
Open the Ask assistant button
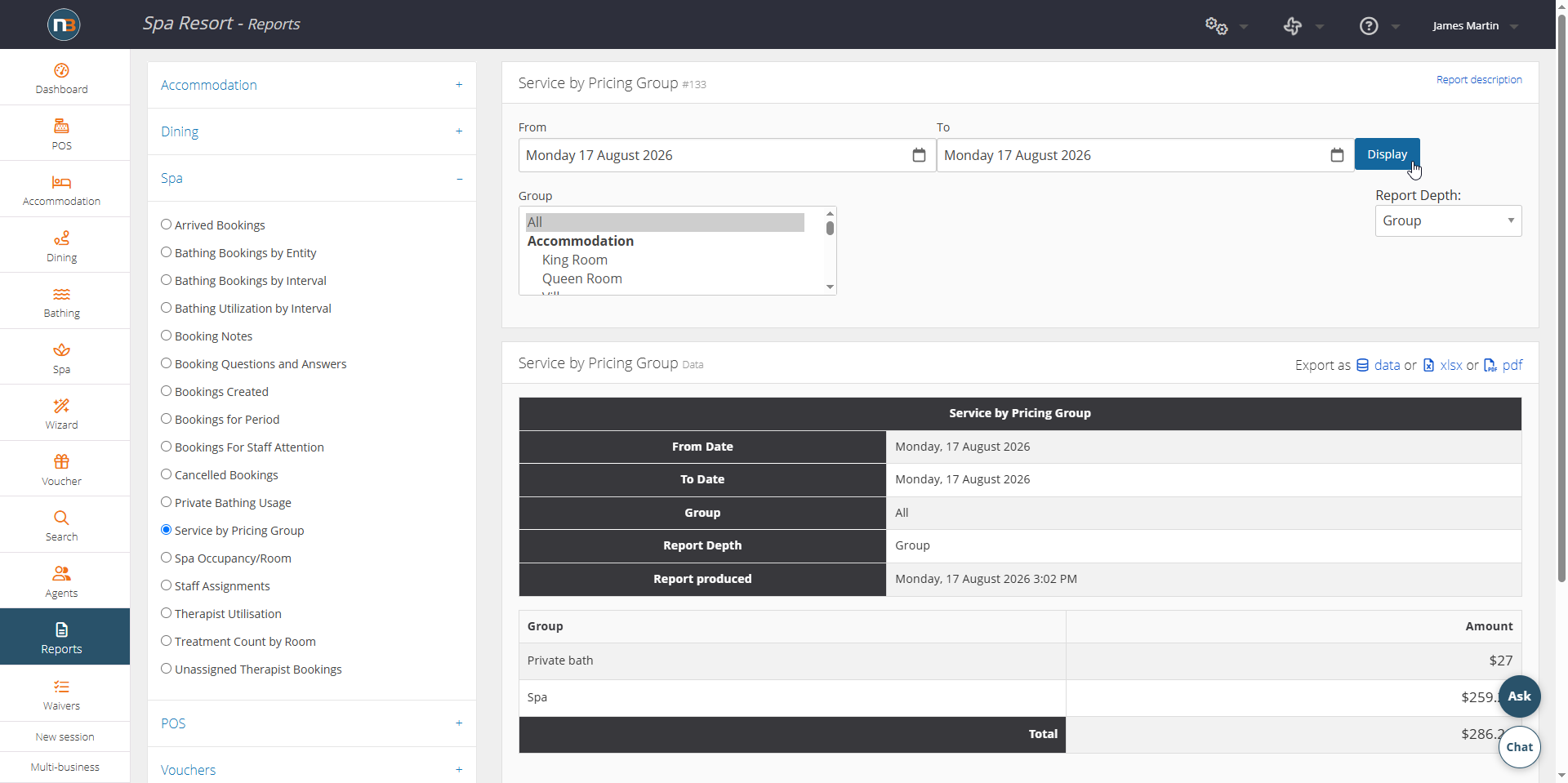coord(1519,696)
